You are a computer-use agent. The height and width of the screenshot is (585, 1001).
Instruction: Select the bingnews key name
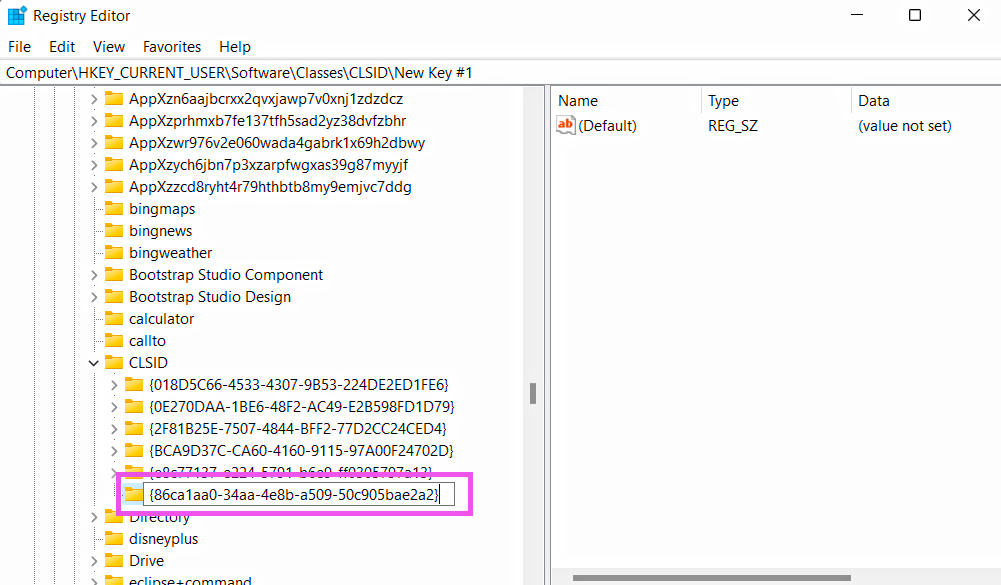point(160,231)
